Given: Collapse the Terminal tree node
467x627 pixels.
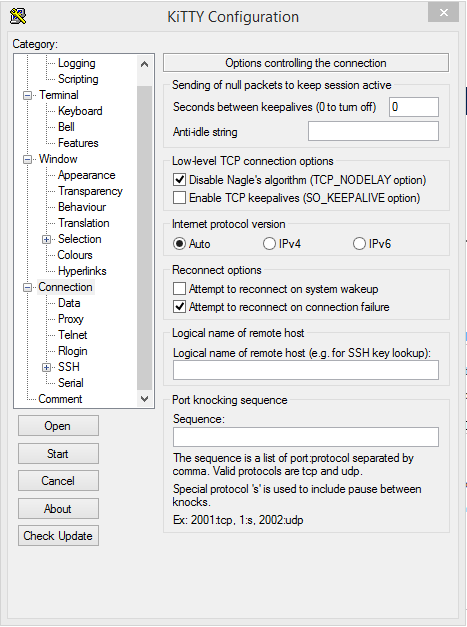Looking at the screenshot, I should 27,96.
